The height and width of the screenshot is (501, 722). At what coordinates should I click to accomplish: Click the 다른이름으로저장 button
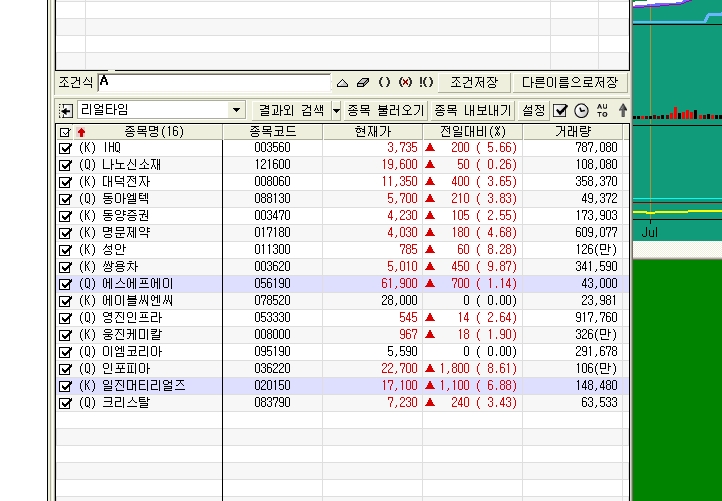(x=570, y=83)
